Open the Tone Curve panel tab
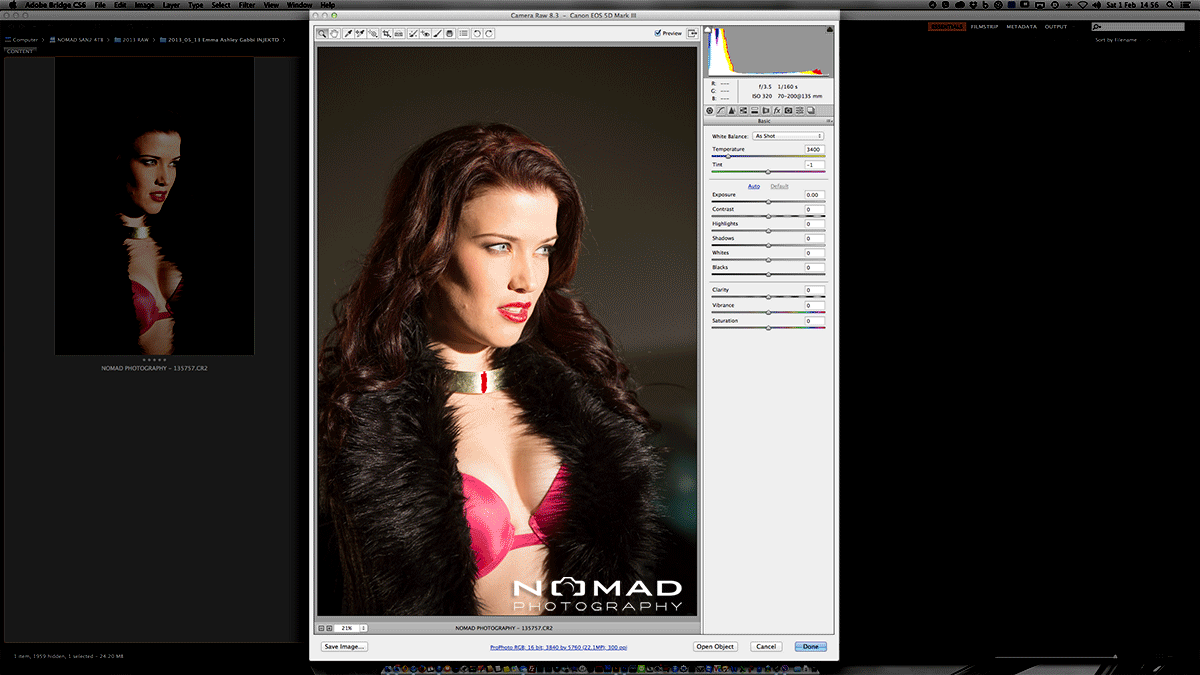The image size is (1200, 675). [x=721, y=110]
